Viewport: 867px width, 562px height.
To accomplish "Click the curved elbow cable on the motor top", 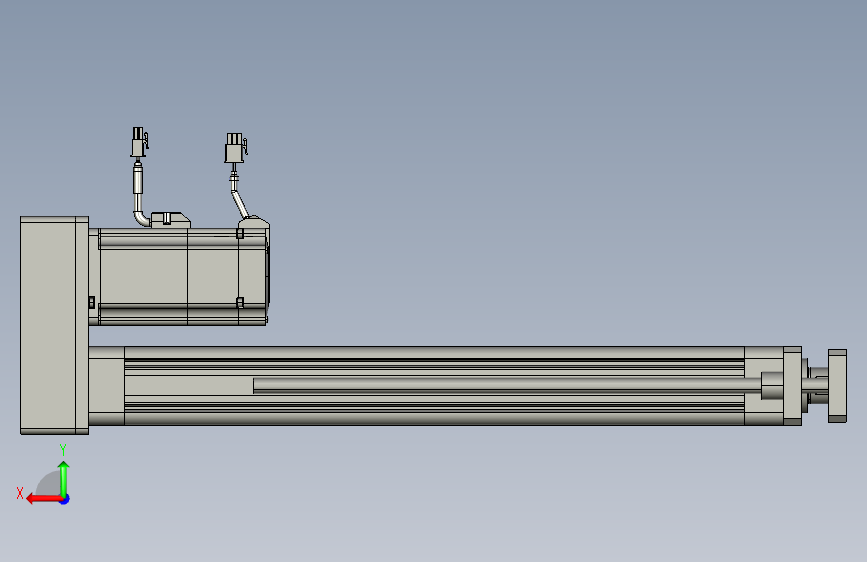I will [140, 216].
